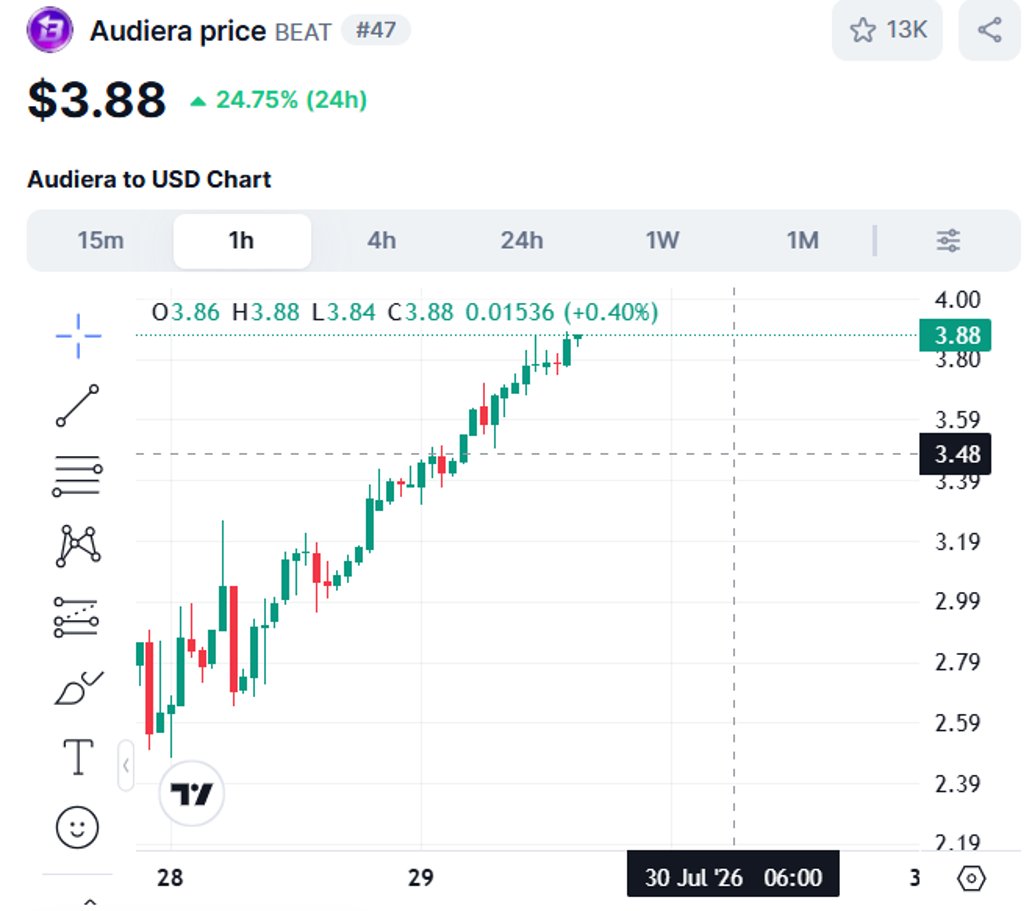The width and height of the screenshot is (1032, 911).
Task: Expand more tools with bottom chevron
Action: click(x=90, y=901)
